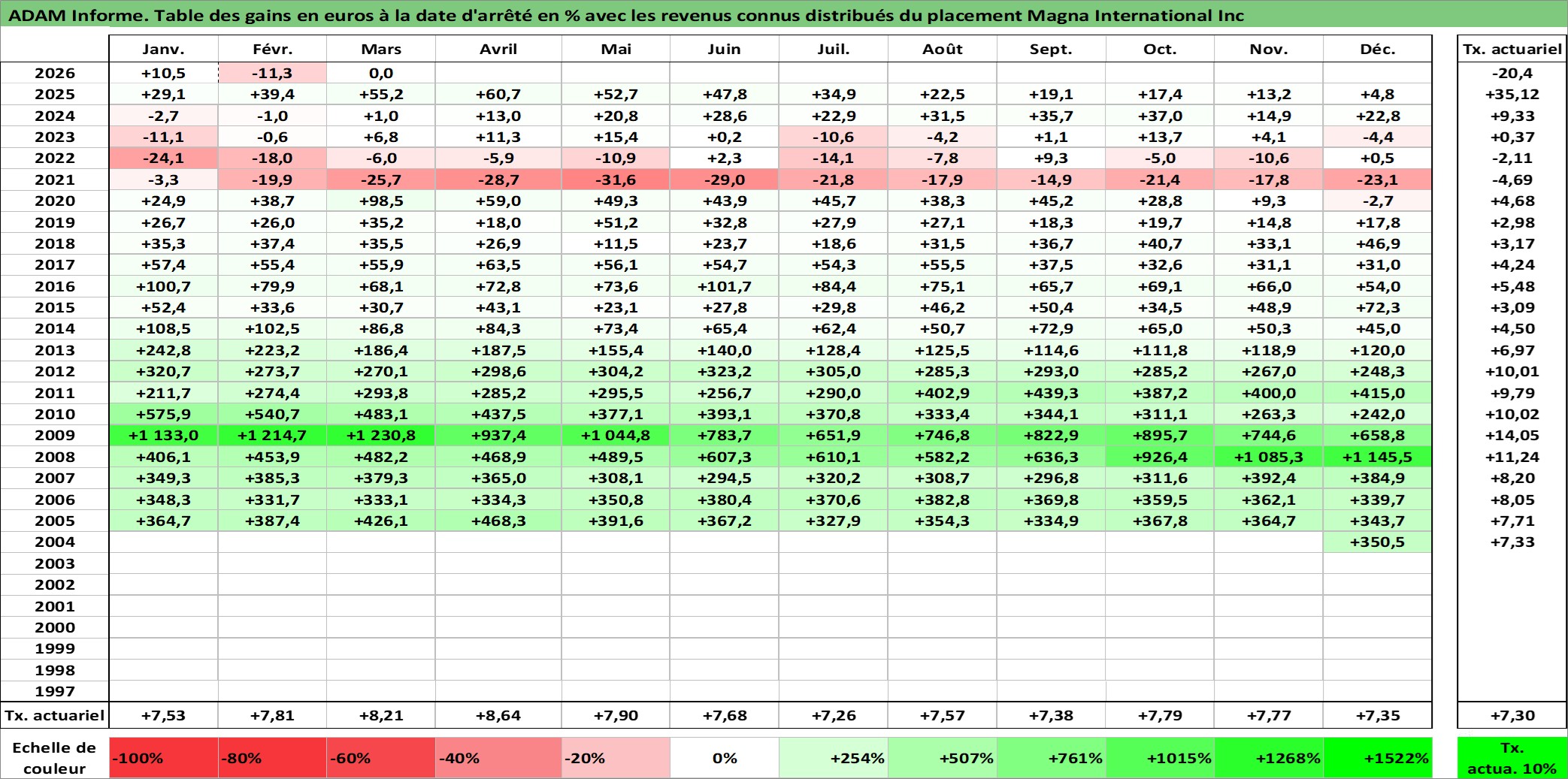Select the 2013 January value '+242,8'
1568x779 pixels.
[163, 350]
